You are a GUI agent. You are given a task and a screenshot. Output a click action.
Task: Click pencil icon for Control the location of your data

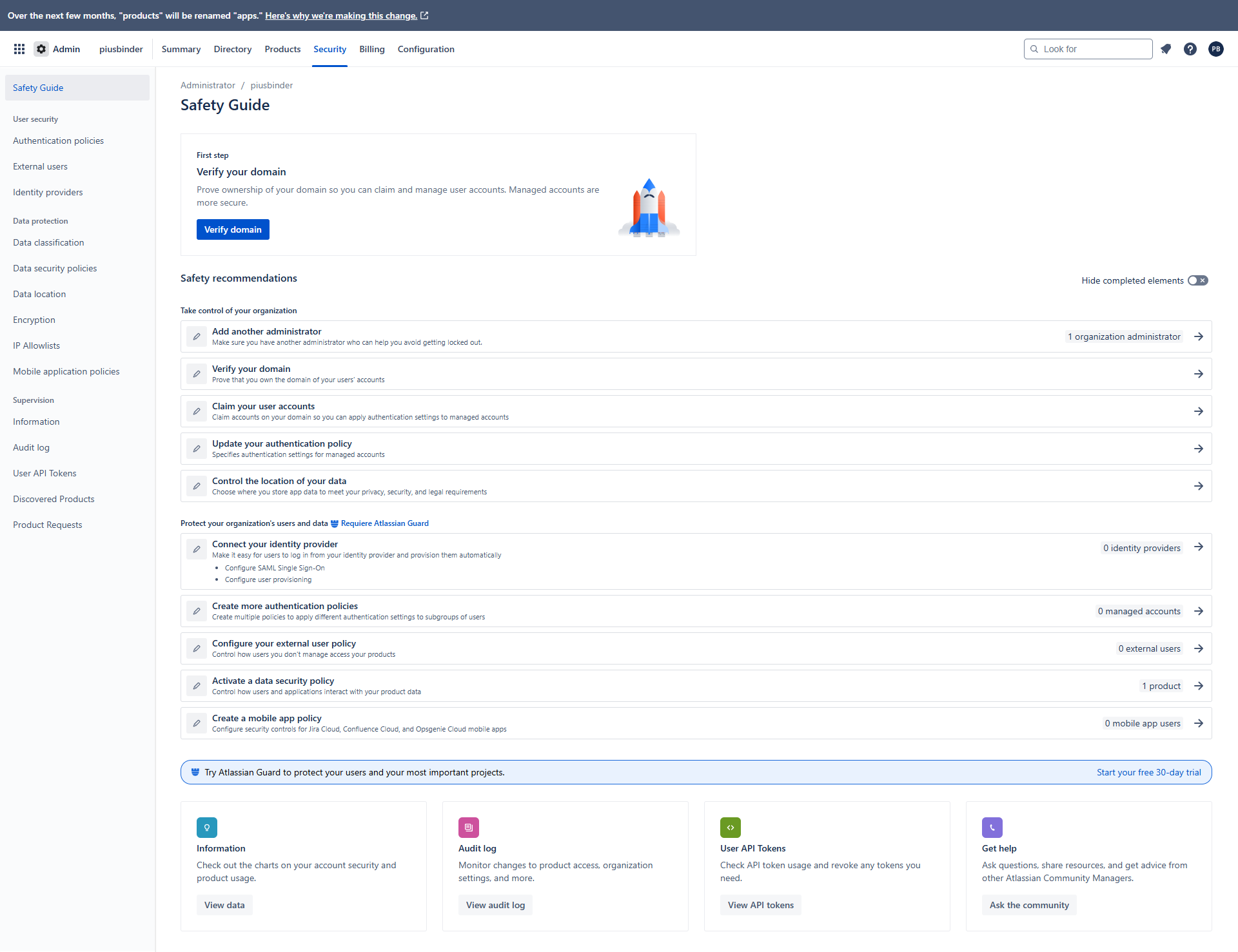pos(197,486)
